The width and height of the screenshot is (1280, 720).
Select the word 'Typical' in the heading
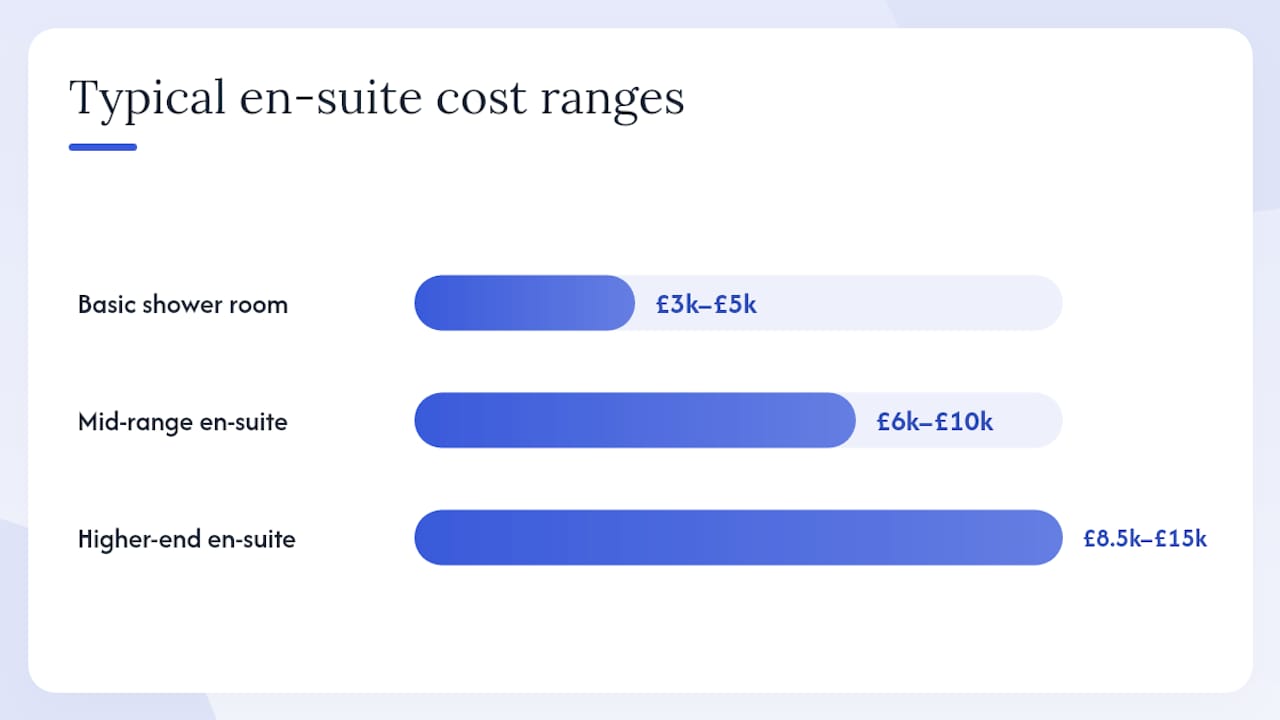[148, 100]
